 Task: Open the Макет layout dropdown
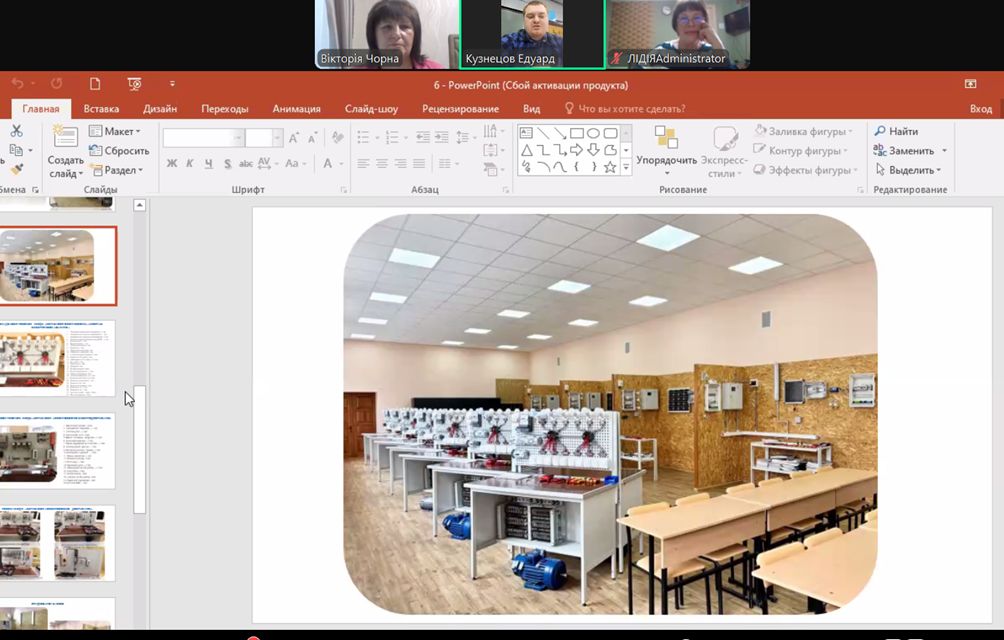pos(115,131)
